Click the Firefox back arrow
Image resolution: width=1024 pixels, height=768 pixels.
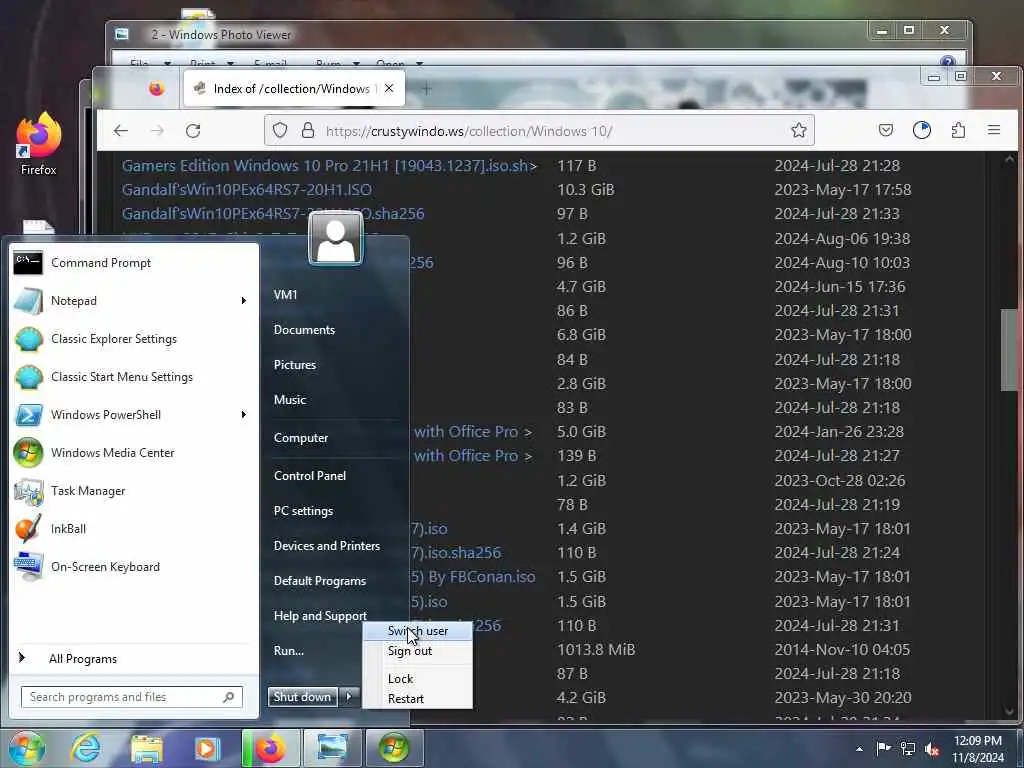click(121, 131)
